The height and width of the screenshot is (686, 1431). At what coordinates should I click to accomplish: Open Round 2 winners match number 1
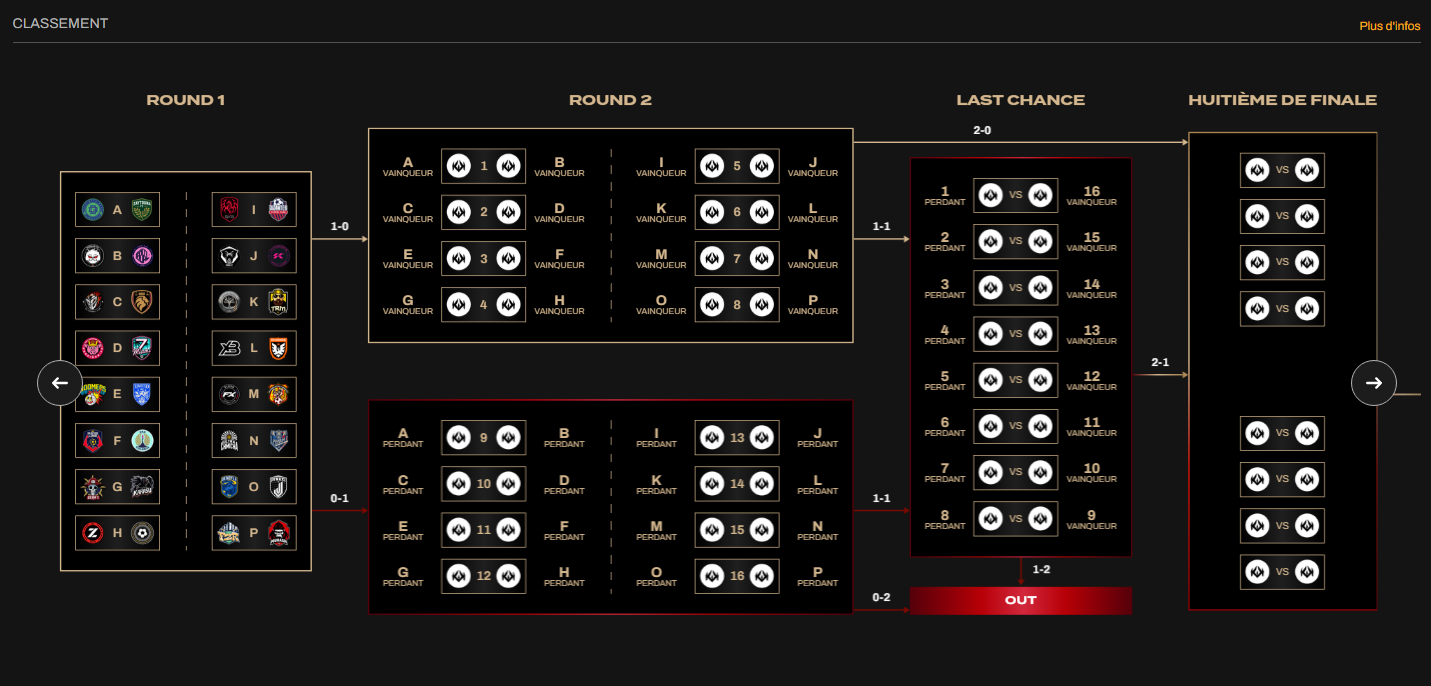click(483, 166)
